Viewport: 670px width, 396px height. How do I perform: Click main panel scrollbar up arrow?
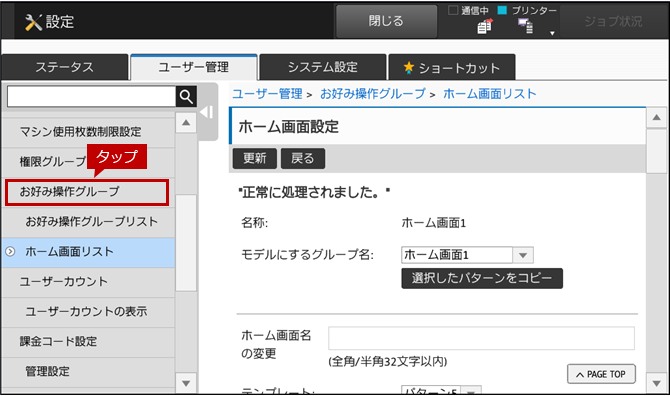[656, 117]
